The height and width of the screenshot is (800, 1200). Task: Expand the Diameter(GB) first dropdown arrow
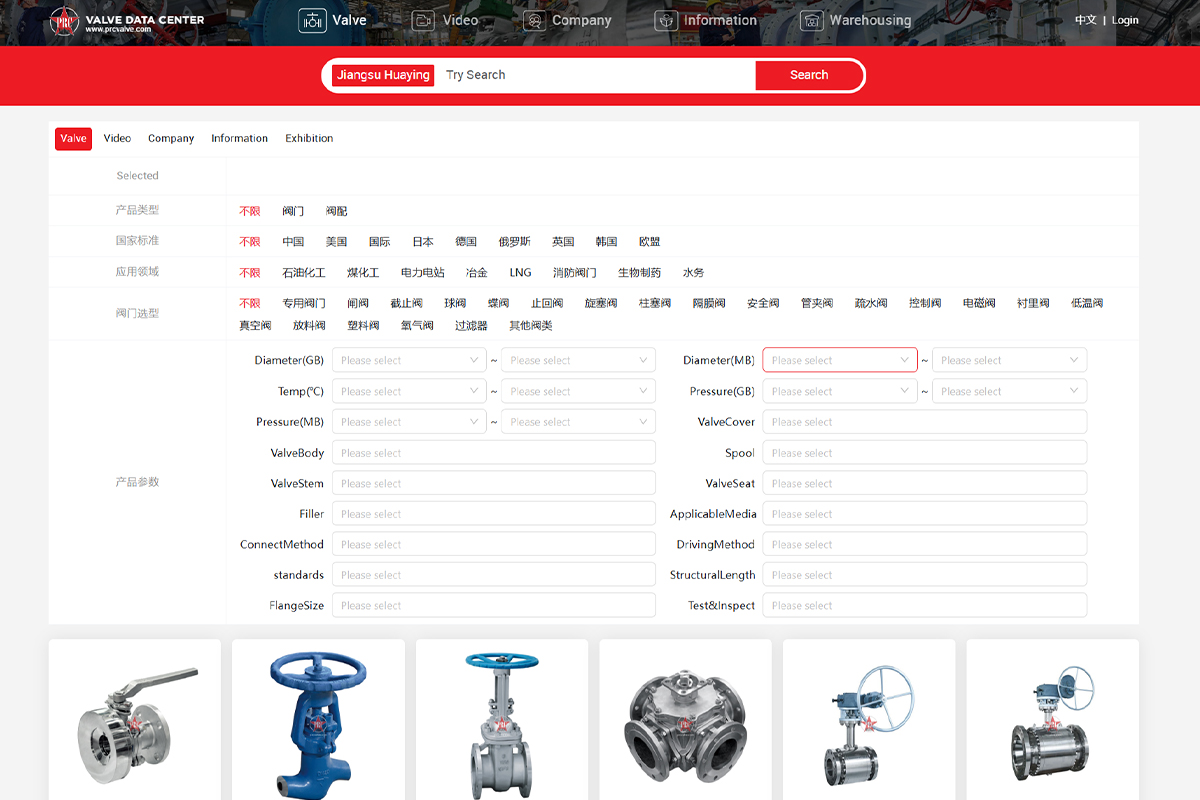pyautogui.click(x=474, y=360)
